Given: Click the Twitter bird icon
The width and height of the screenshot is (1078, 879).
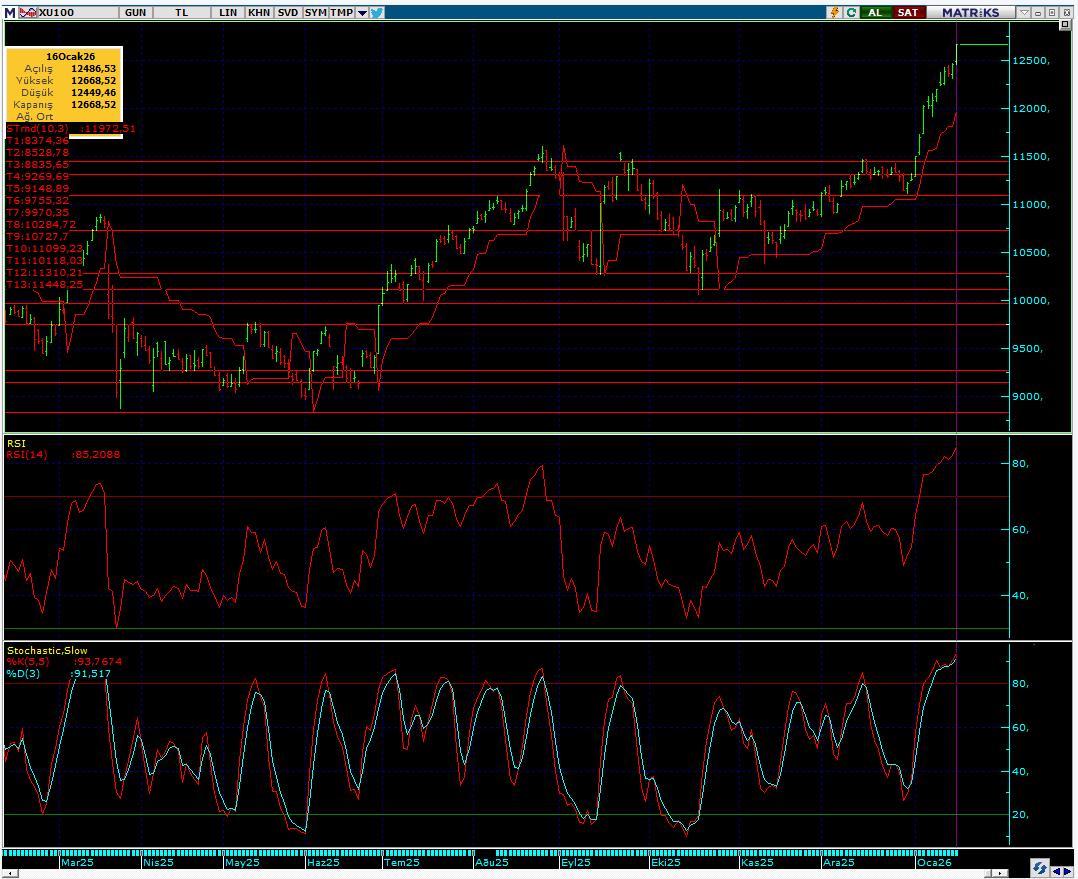Looking at the screenshot, I should tap(377, 12).
